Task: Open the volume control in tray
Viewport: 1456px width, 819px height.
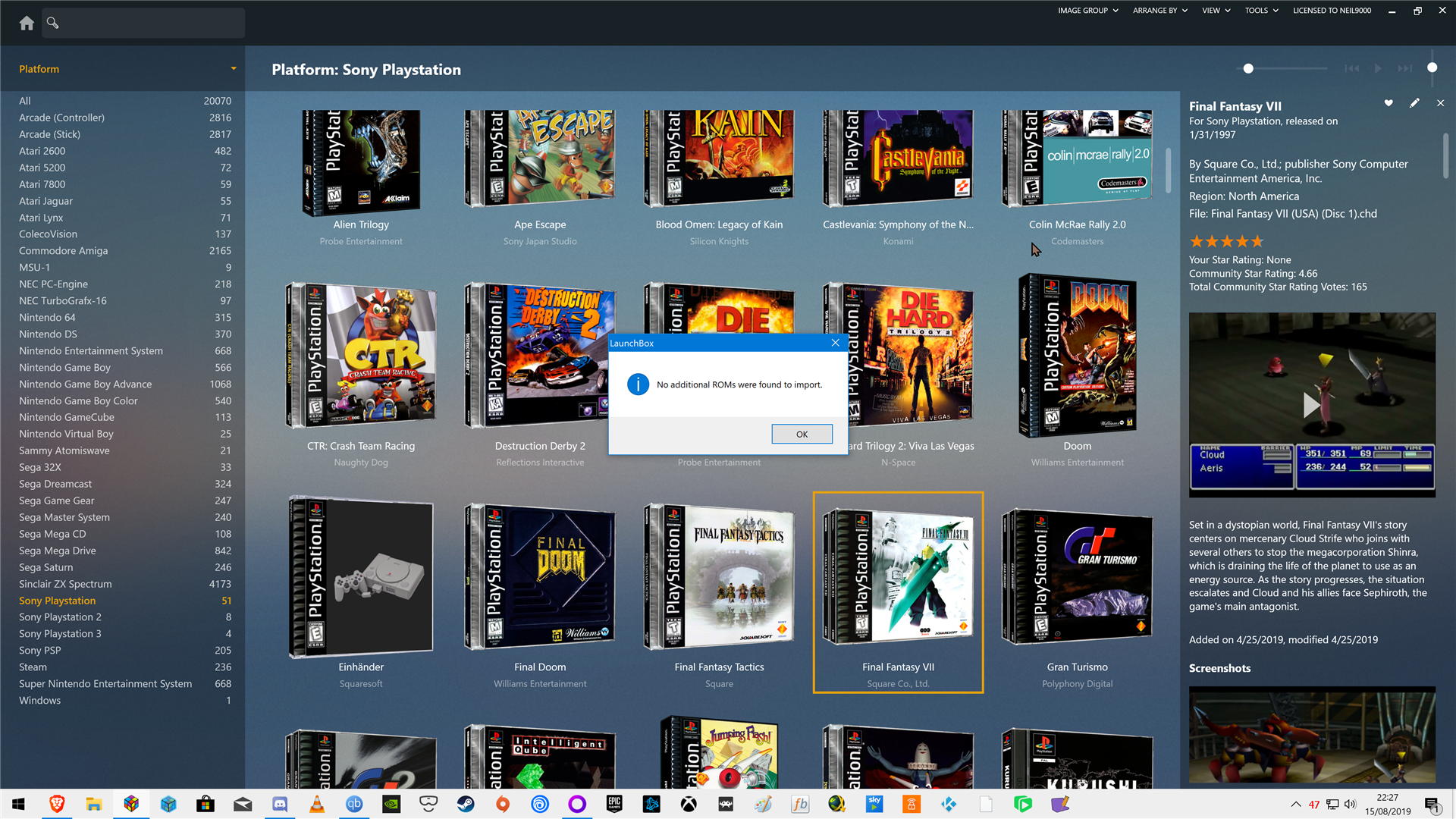Action: 1350,804
